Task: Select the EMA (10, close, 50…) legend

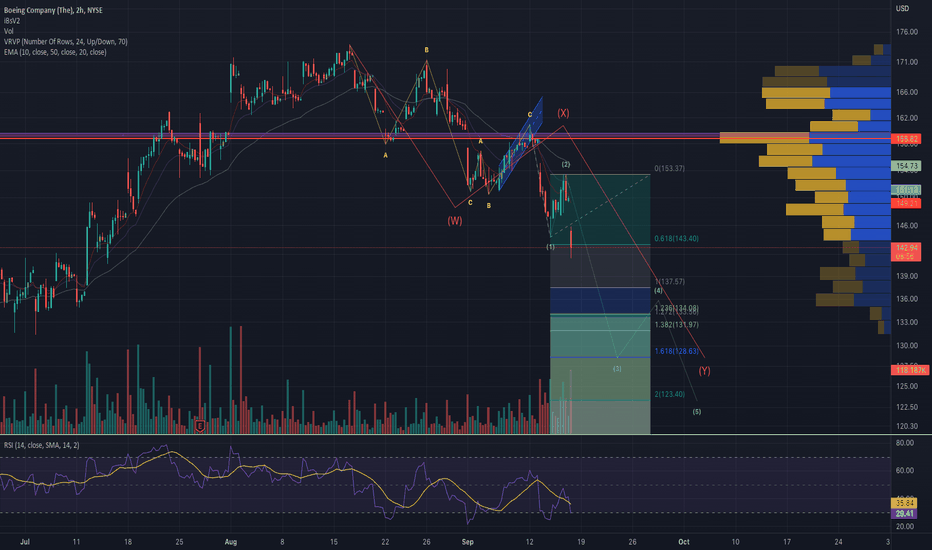Action: pos(55,52)
